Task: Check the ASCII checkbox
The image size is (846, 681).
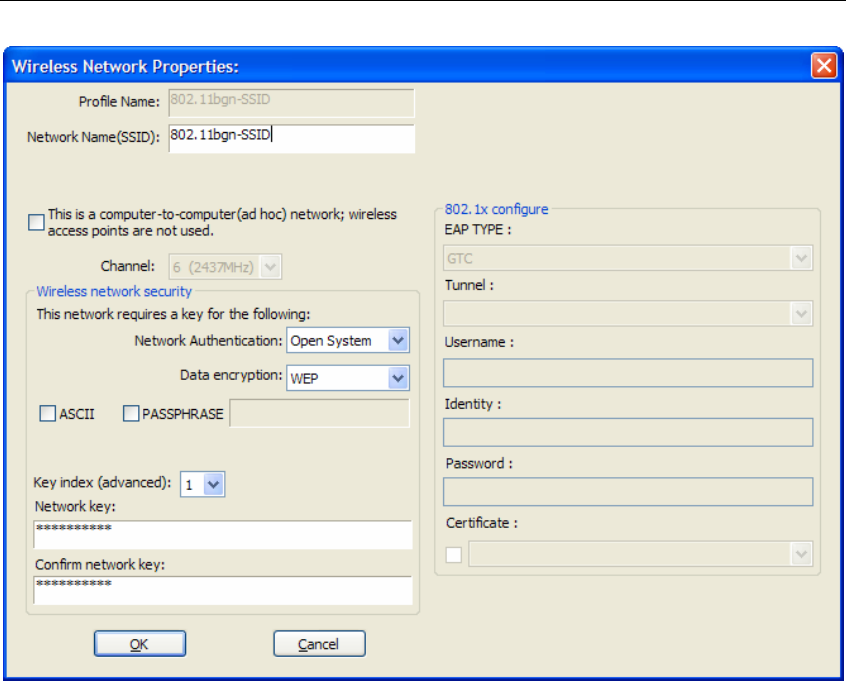Action: coord(47,414)
